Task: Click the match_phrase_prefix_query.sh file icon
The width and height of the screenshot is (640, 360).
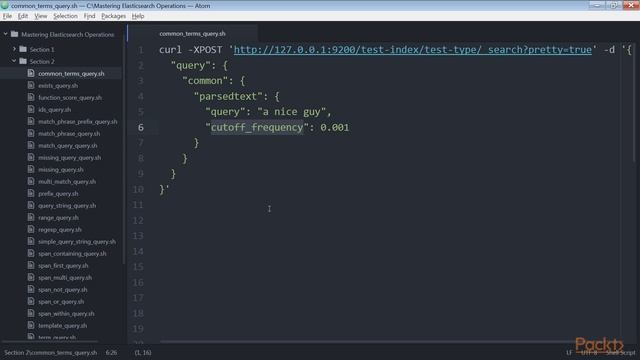Action: (31, 121)
